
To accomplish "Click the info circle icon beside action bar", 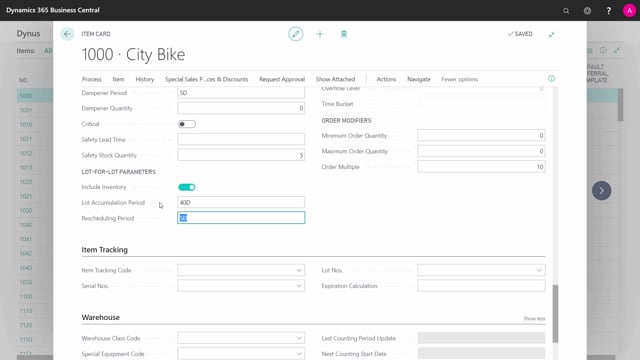I will point(551,78).
